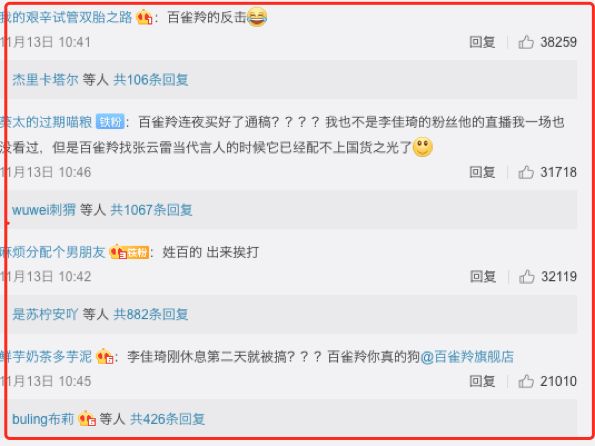The width and height of the screenshot is (595, 446).
Task: Click membership badge next to 我的艰辛试管双胎之路
Action: (x=144, y=17)
